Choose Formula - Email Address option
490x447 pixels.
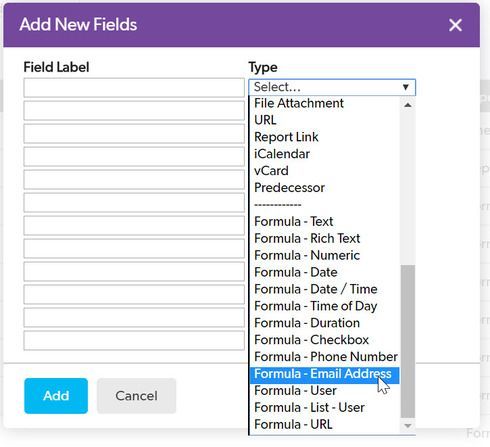324,374
